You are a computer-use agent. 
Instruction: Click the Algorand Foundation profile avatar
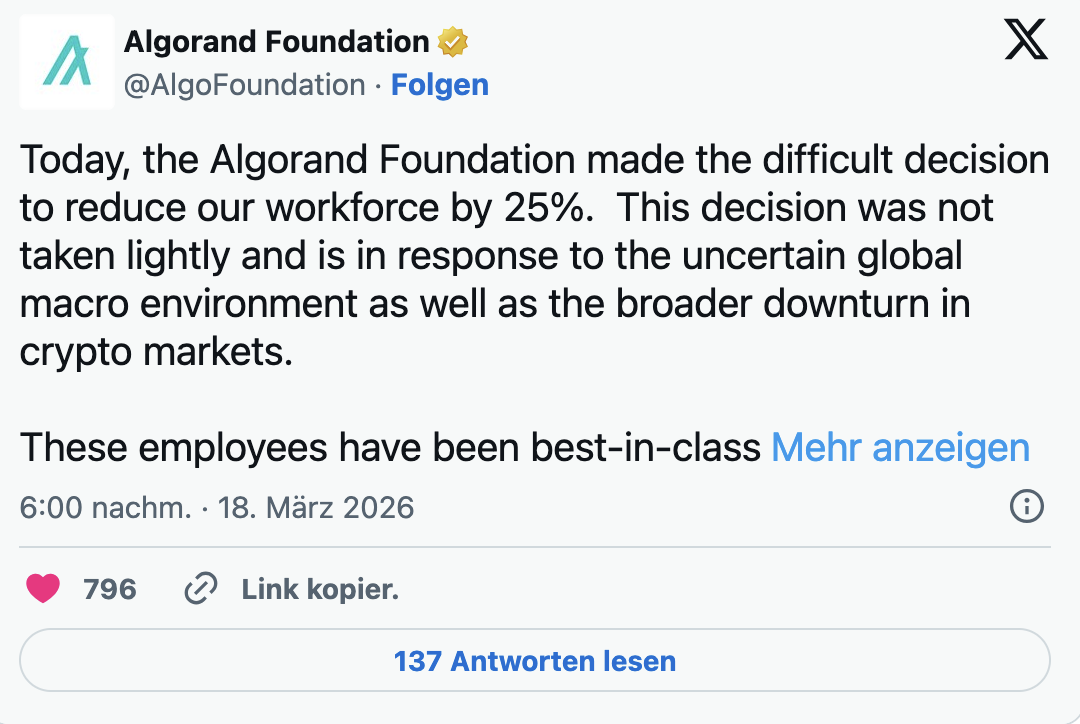click(66, 61)
